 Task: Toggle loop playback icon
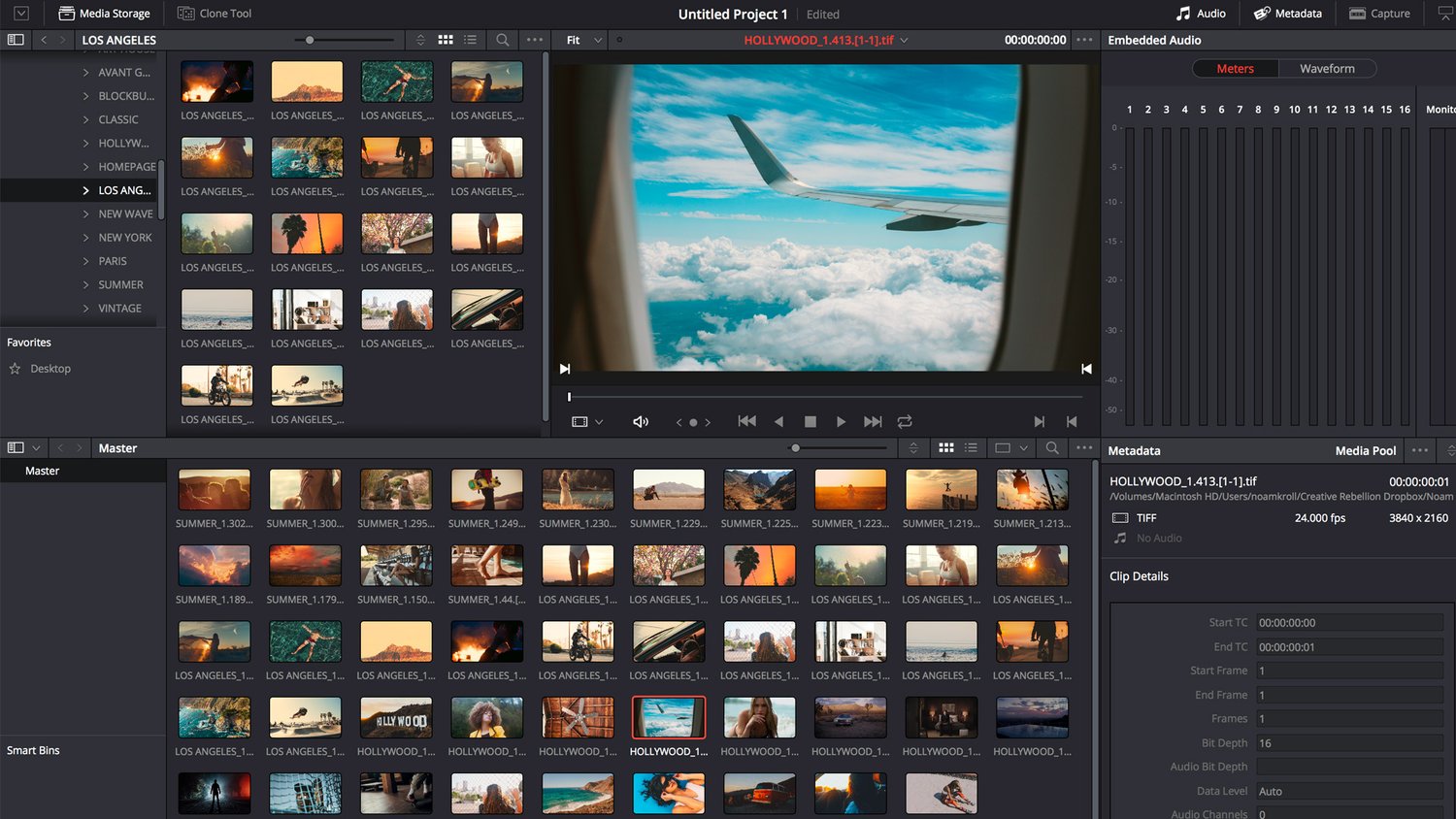point(905,422)
